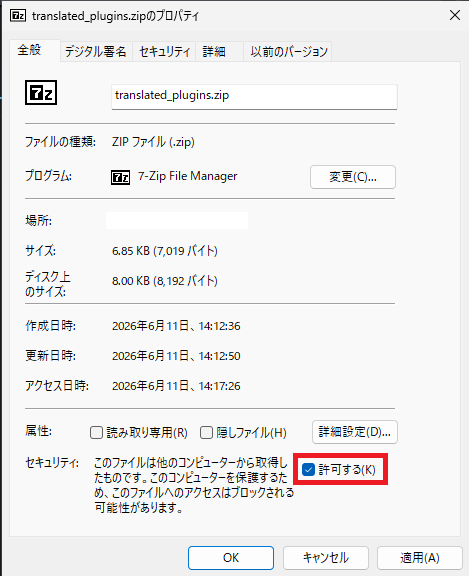The image size is (469, 576).
Task: Apply changes with 適用(A) button
Action: tap(420, 558)
